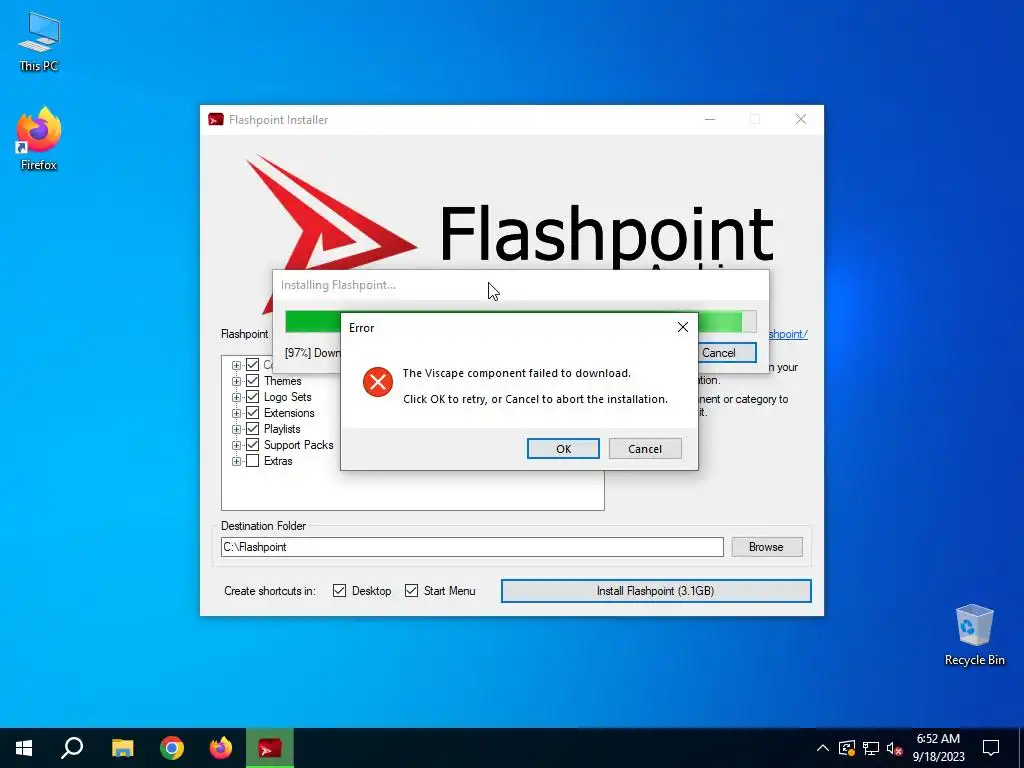Click Install Flashpoint (3.1GB) button
Viewport: 1024px width, 768px height.
[656, 590]
